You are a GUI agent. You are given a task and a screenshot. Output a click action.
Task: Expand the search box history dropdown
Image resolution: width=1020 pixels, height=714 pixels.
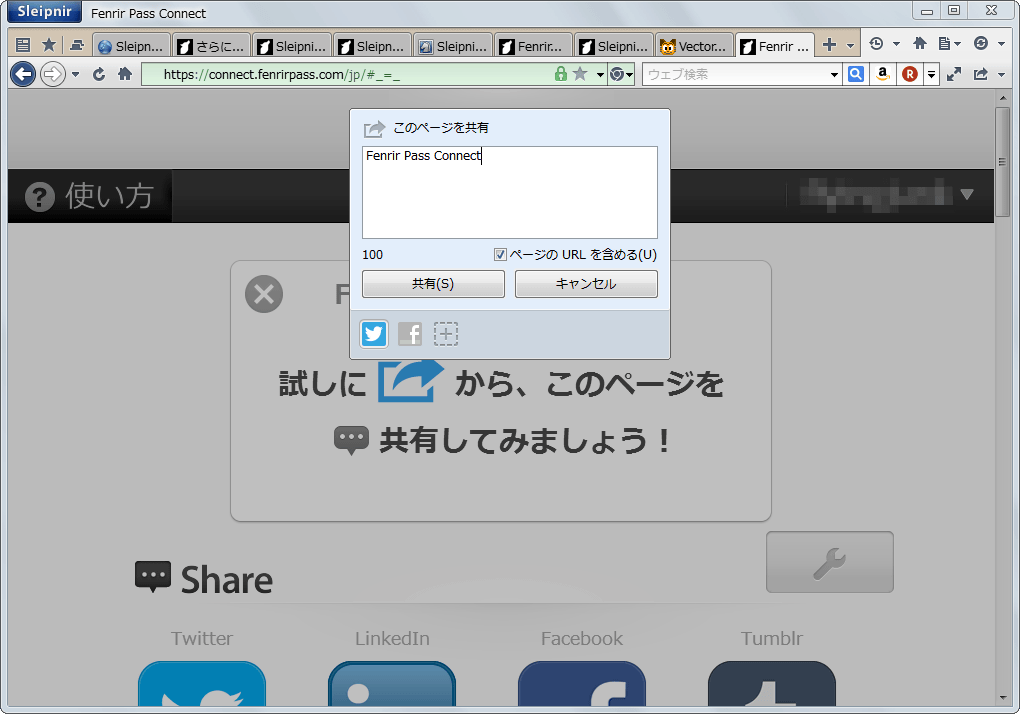point(835,75)
